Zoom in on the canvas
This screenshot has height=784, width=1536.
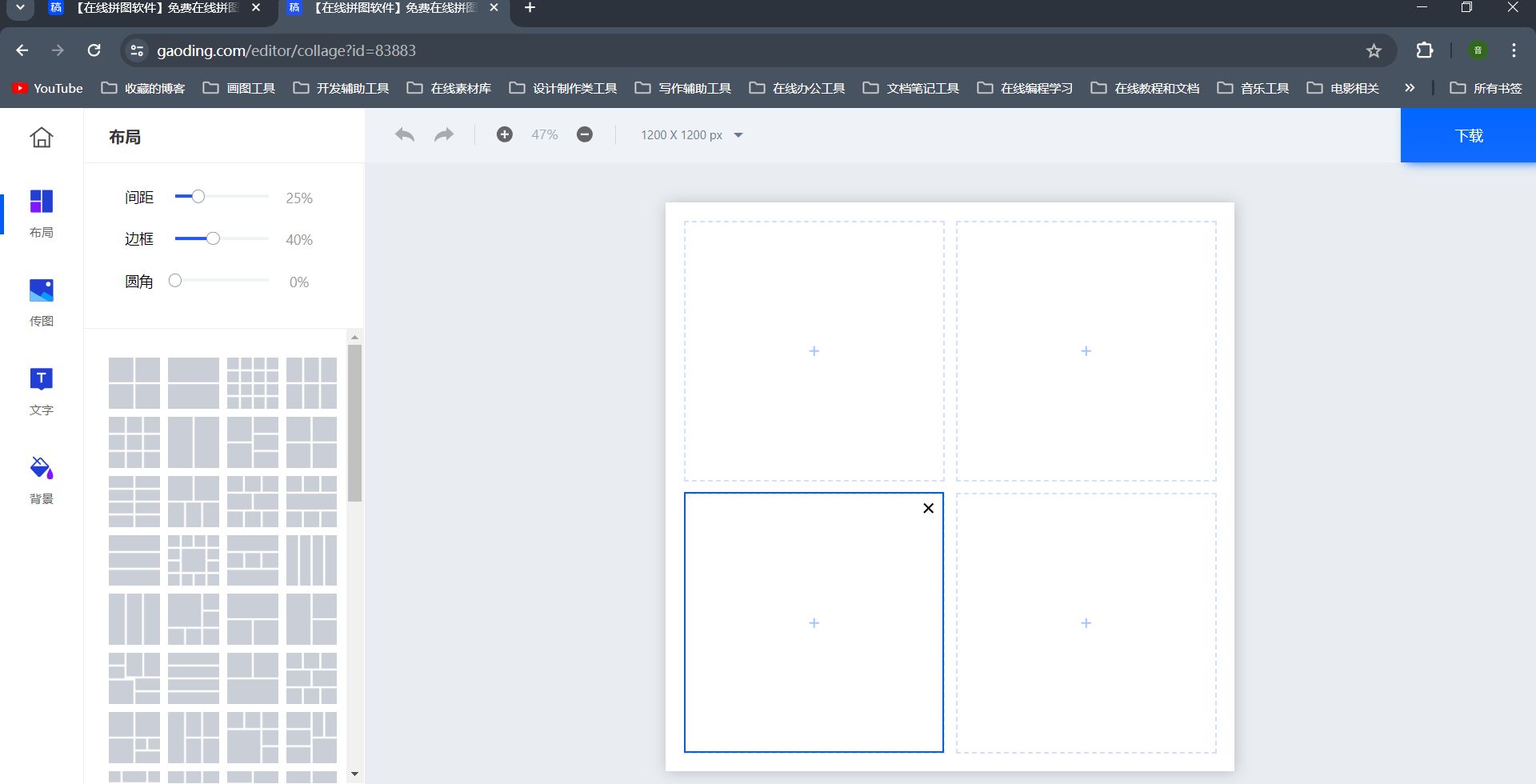[x=505, y=134]
